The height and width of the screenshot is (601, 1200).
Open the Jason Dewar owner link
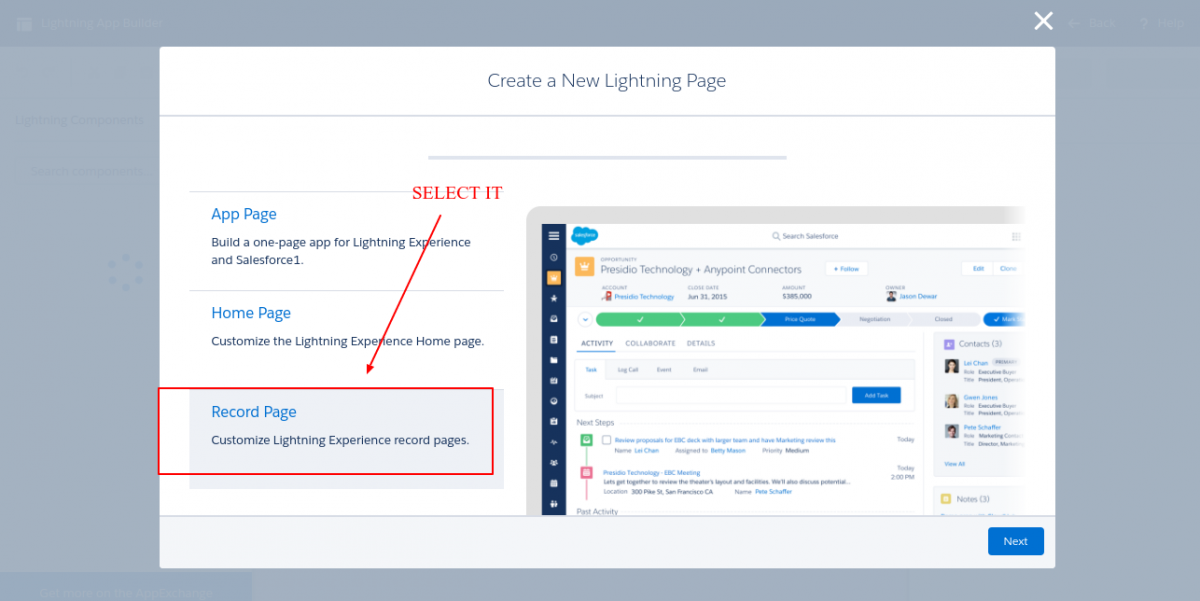point(920,297)
